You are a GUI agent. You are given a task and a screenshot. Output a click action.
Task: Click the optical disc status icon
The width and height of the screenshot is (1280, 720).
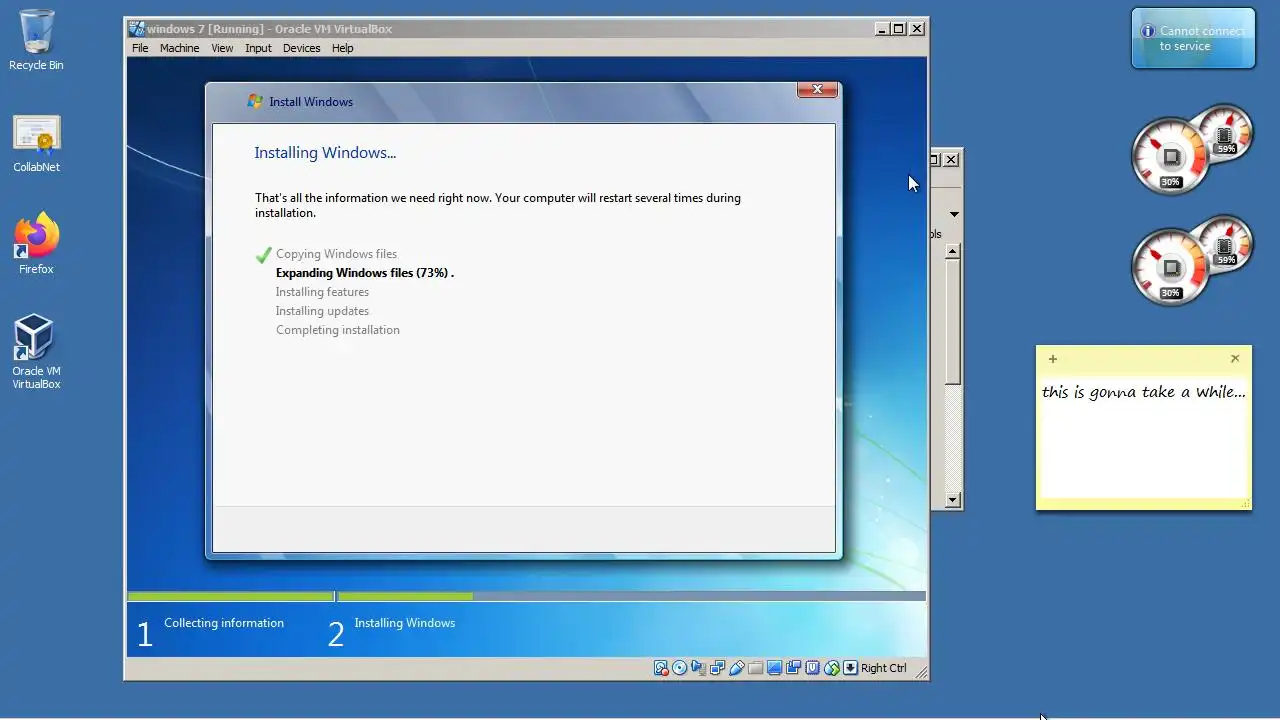(x=679, y=668)
